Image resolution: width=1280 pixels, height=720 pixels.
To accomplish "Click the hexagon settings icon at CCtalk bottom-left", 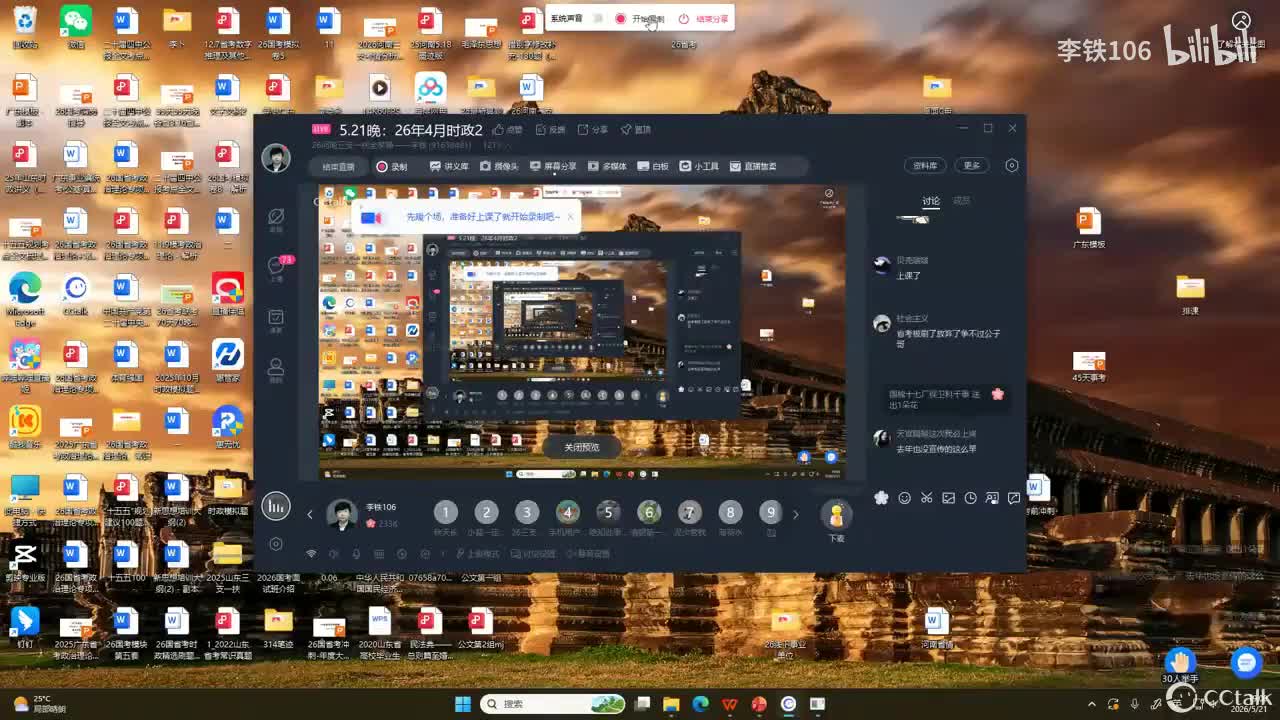I will pos(276,544).
